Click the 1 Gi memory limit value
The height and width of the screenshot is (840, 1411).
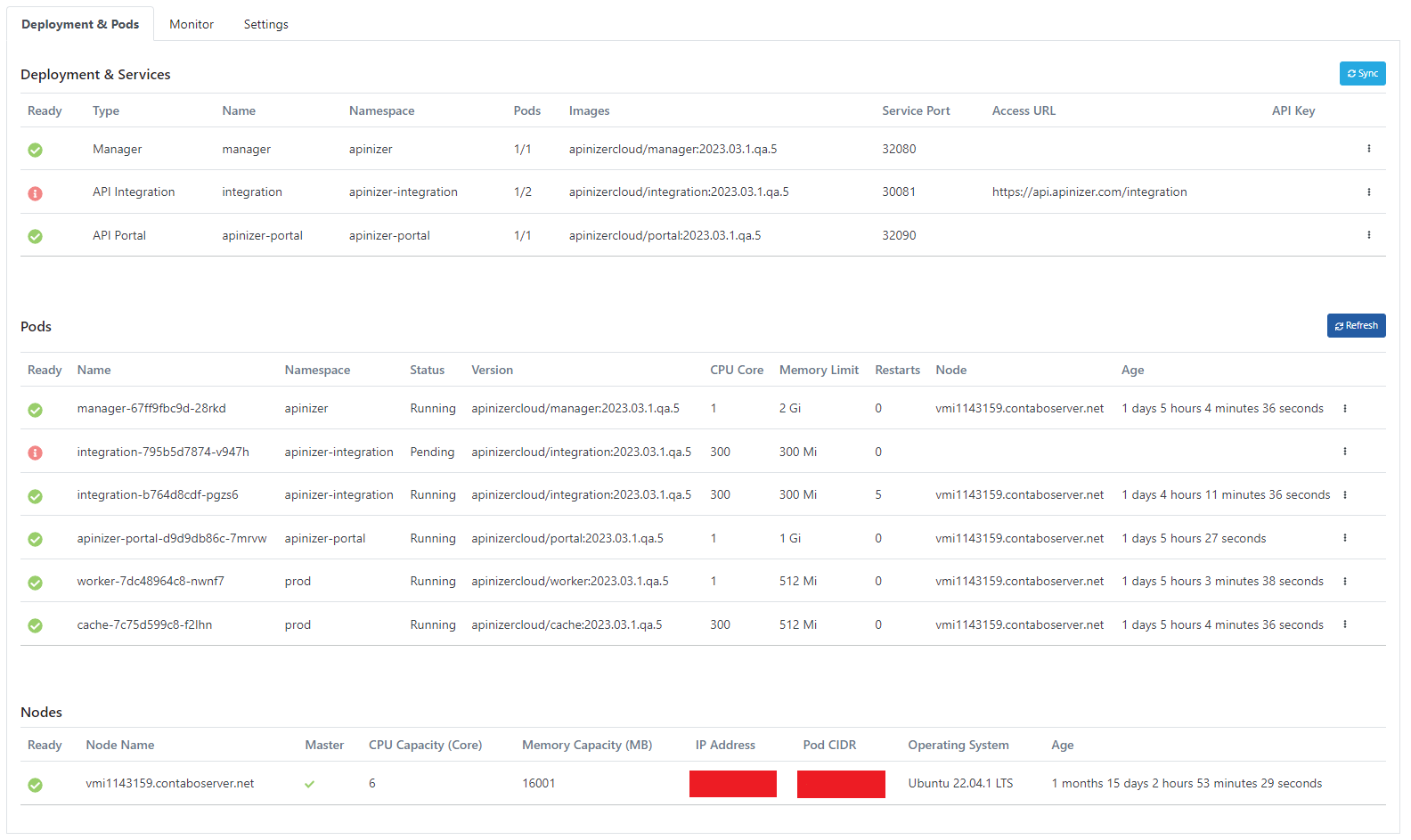pos(790,538)
